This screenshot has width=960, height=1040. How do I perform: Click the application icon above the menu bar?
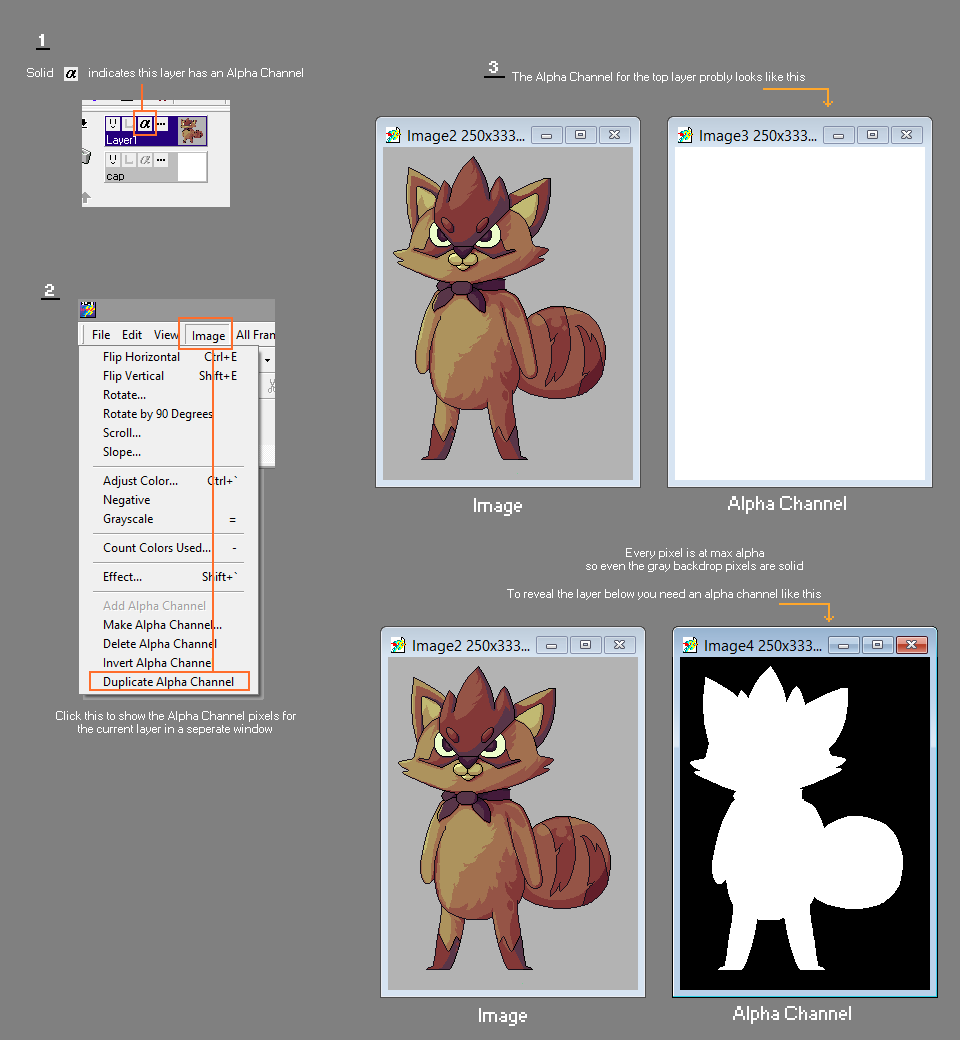tap(88, 310)
